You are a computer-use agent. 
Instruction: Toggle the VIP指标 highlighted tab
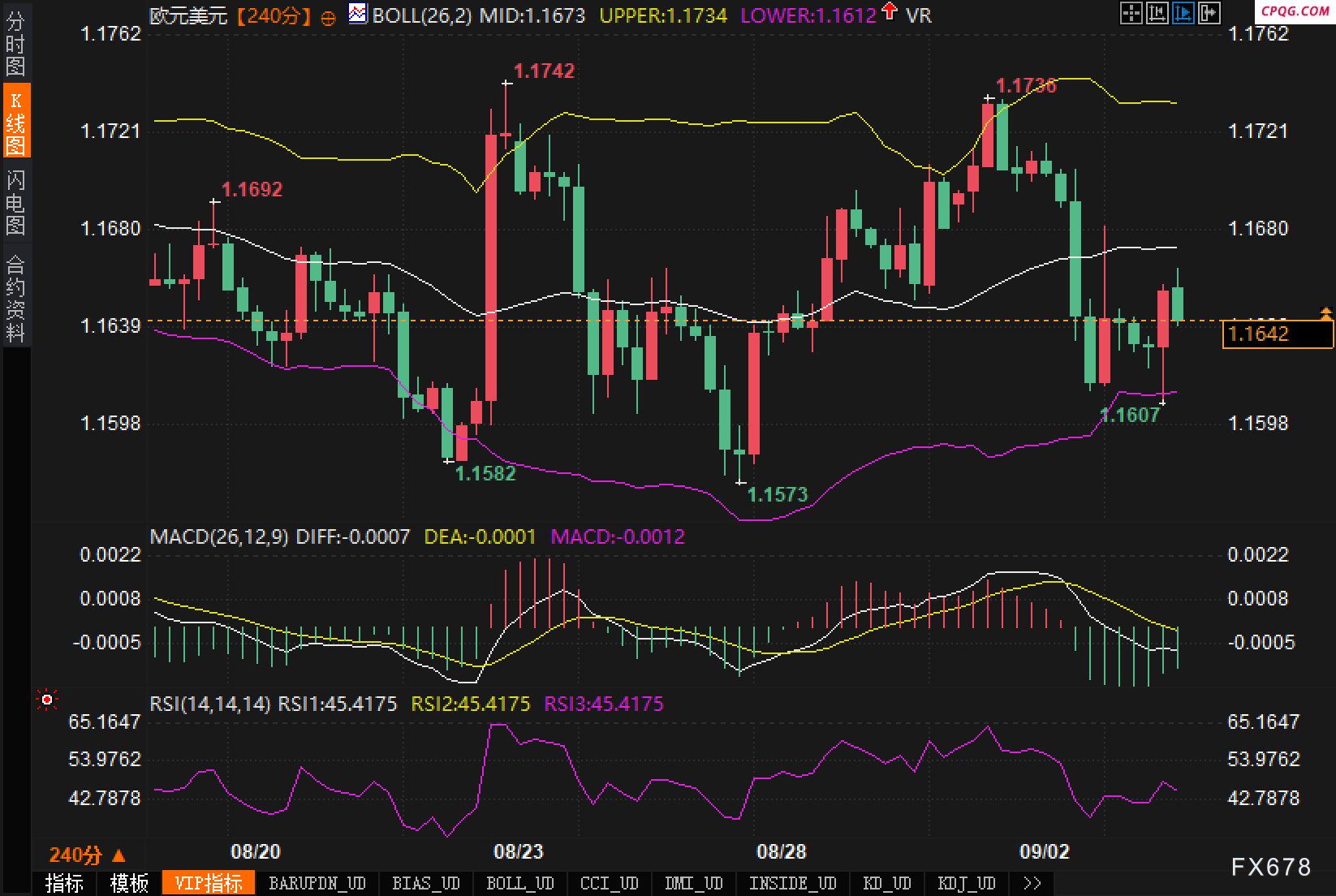(x=209, y=883)
